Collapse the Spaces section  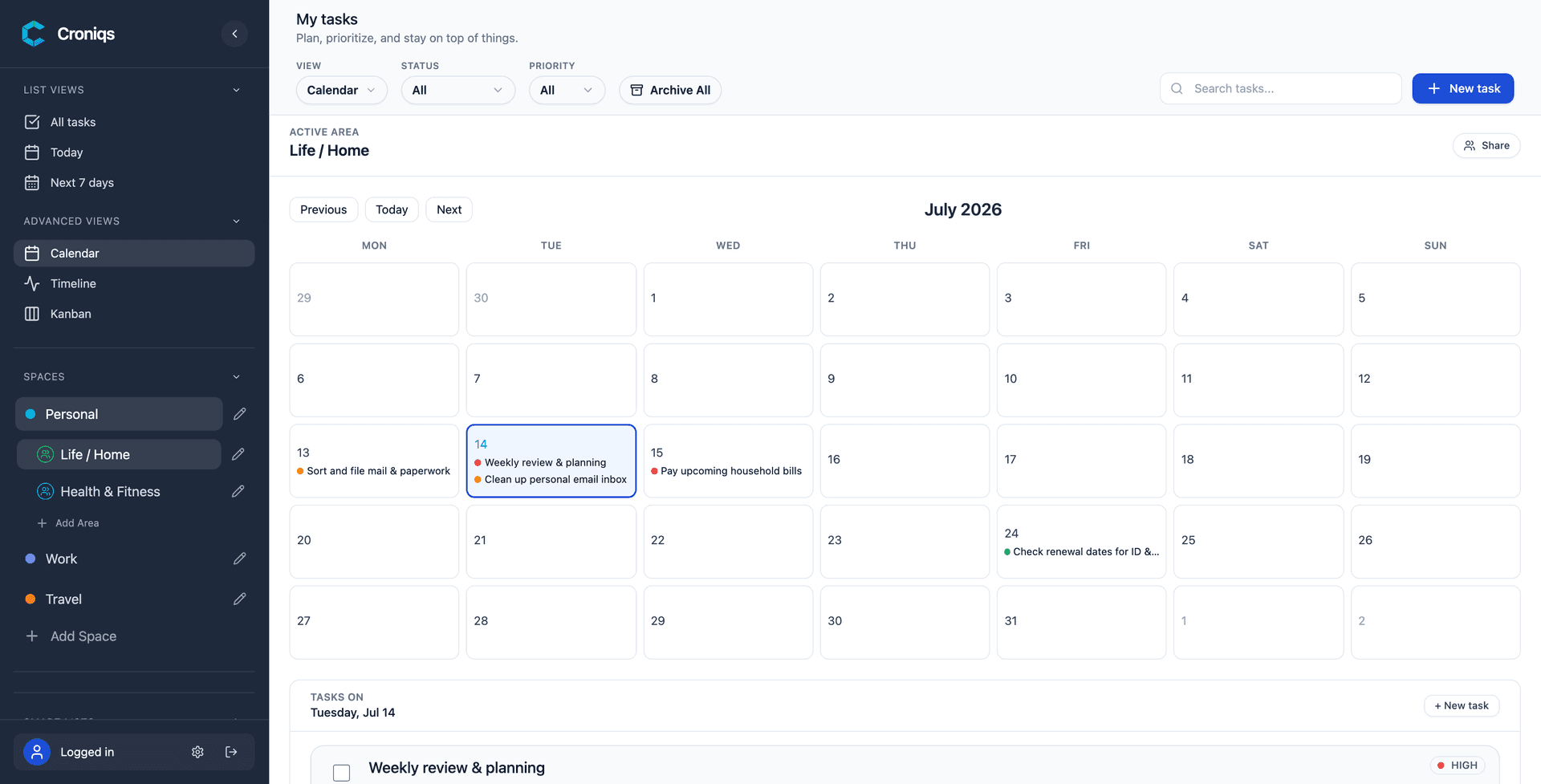coord(236,377)
